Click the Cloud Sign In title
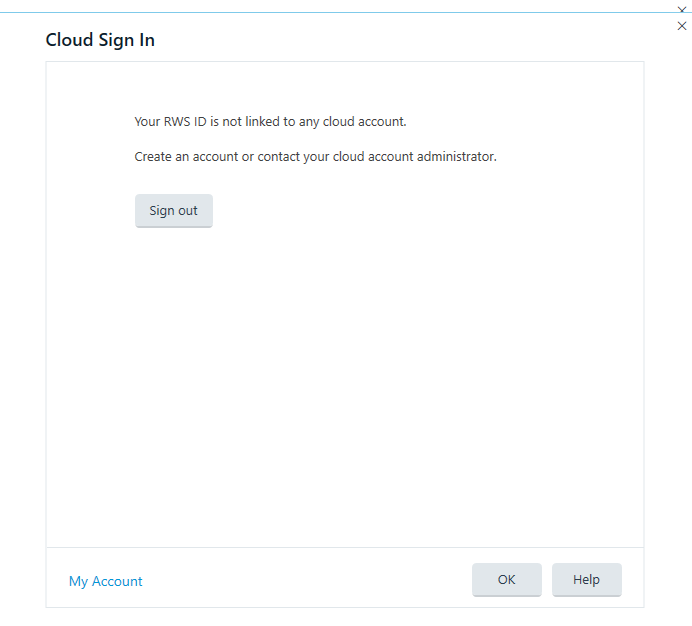 pos(100,40)
